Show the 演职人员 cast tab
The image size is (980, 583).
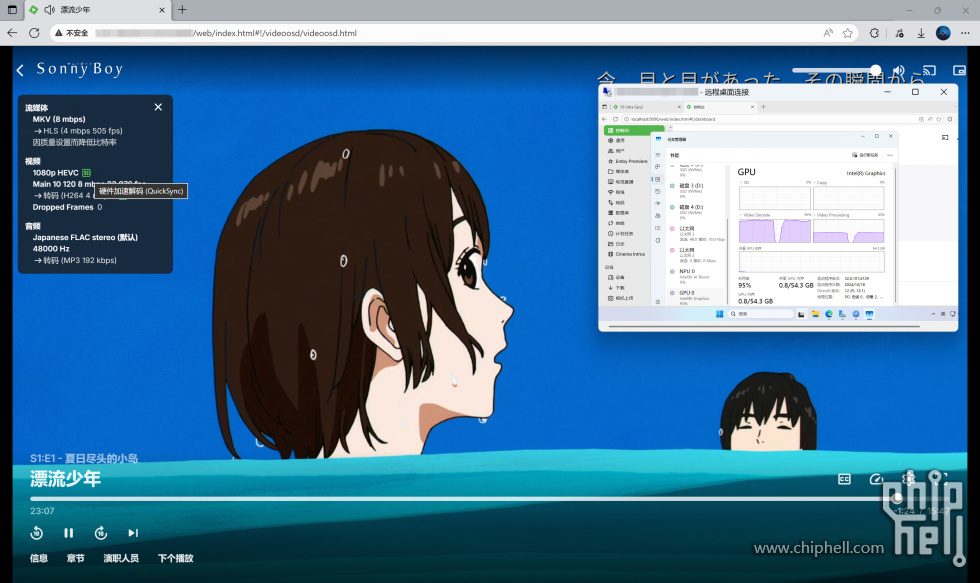(x=121, y=558)
